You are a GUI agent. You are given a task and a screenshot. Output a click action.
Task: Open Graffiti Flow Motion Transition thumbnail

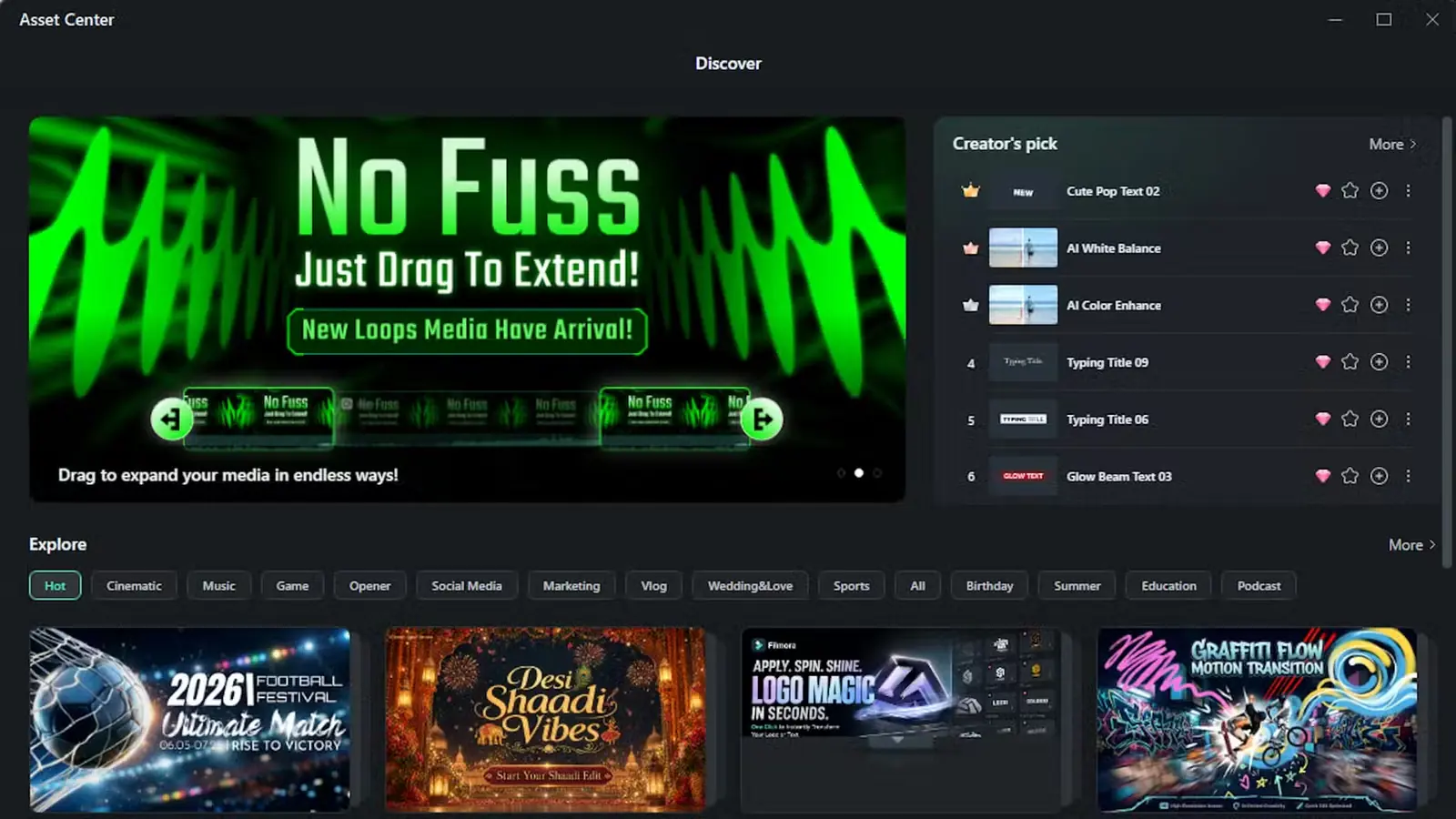pos(1257,719)
